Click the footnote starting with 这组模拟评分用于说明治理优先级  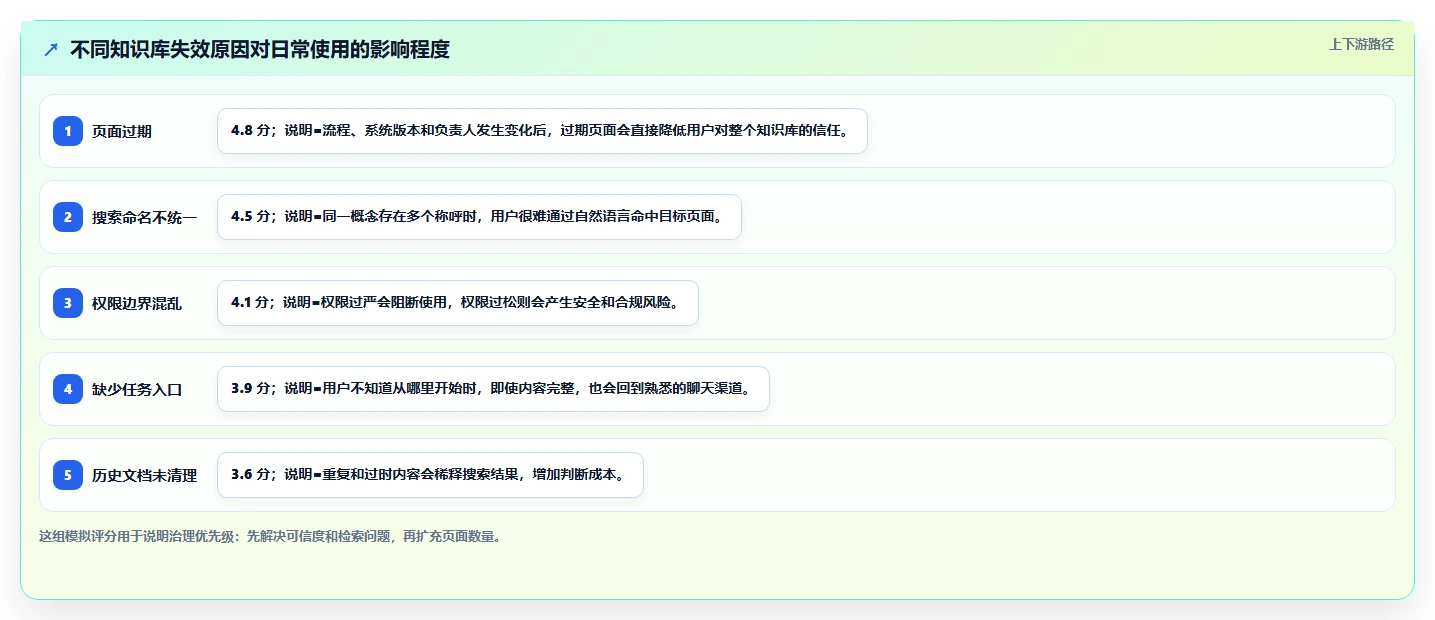click(x=270, y=536)
